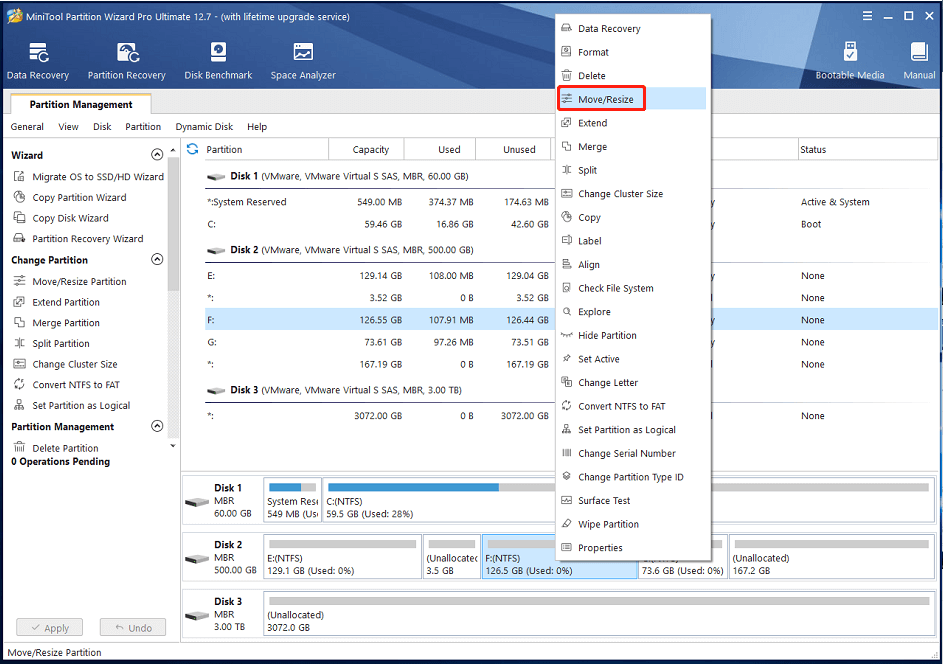Click the hamburger menu icon in title bar
The image size is (943, 664).
[867, 16]
